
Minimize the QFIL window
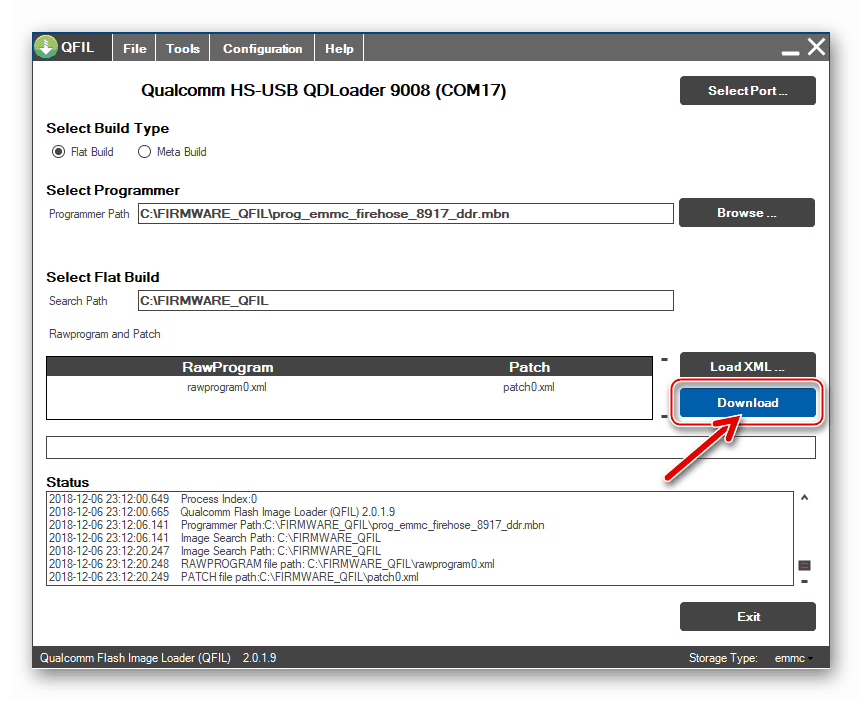pyautogui.click(x=790, y=53)
